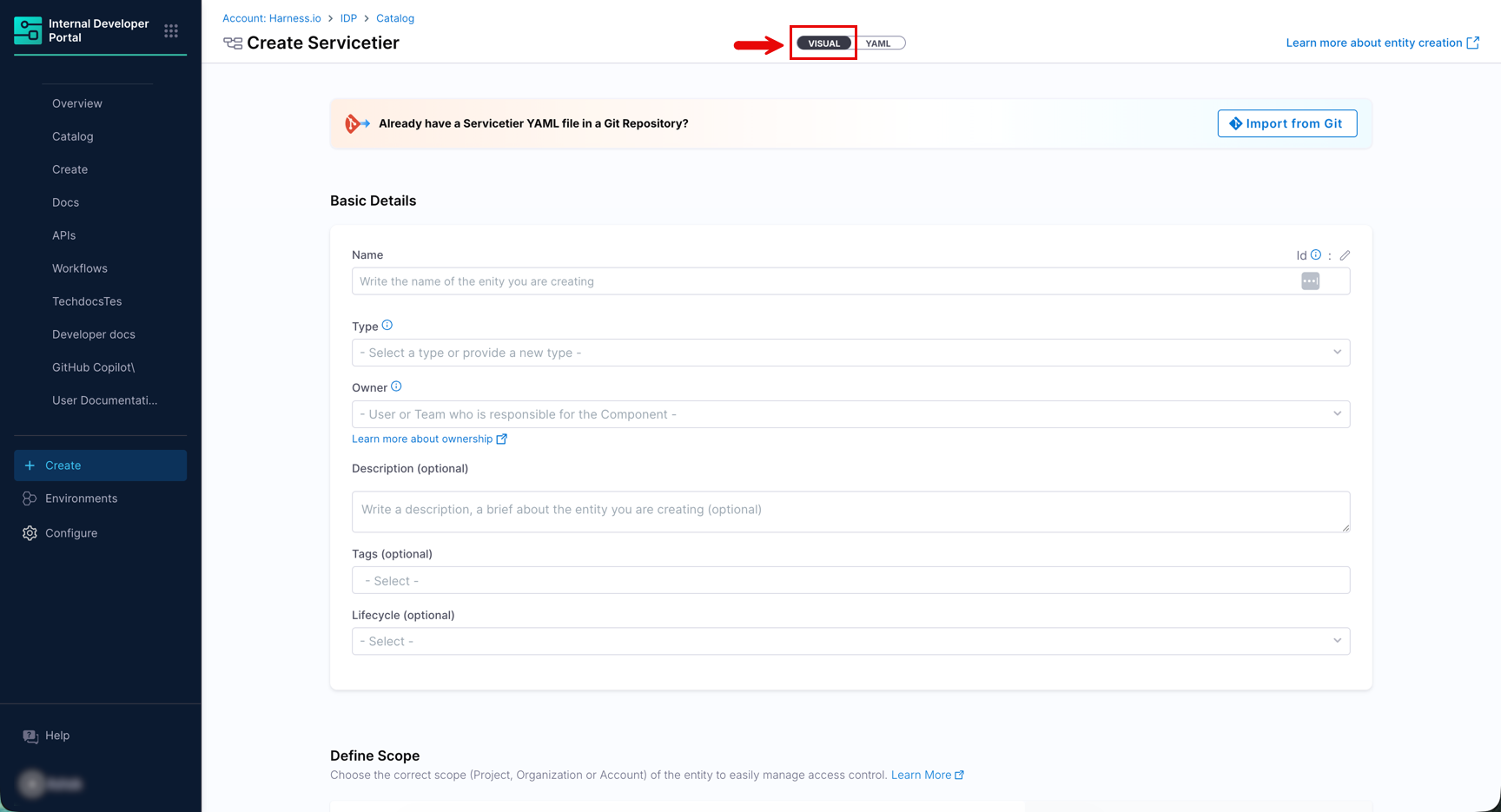
Task: Click the Configure gear icon
Action: click(30, 533)
